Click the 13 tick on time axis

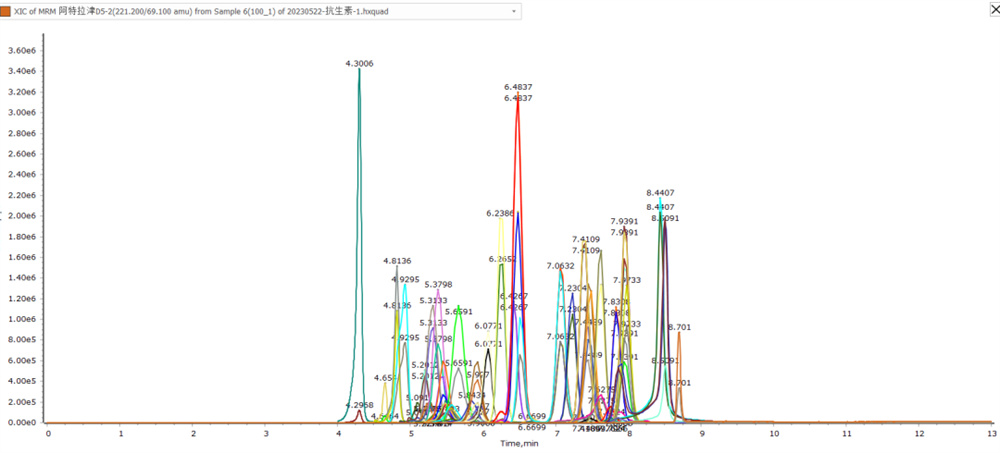[990, 434]
